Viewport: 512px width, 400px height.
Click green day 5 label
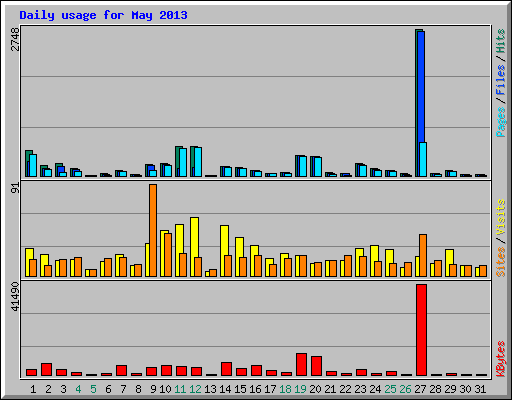point(93,389)
